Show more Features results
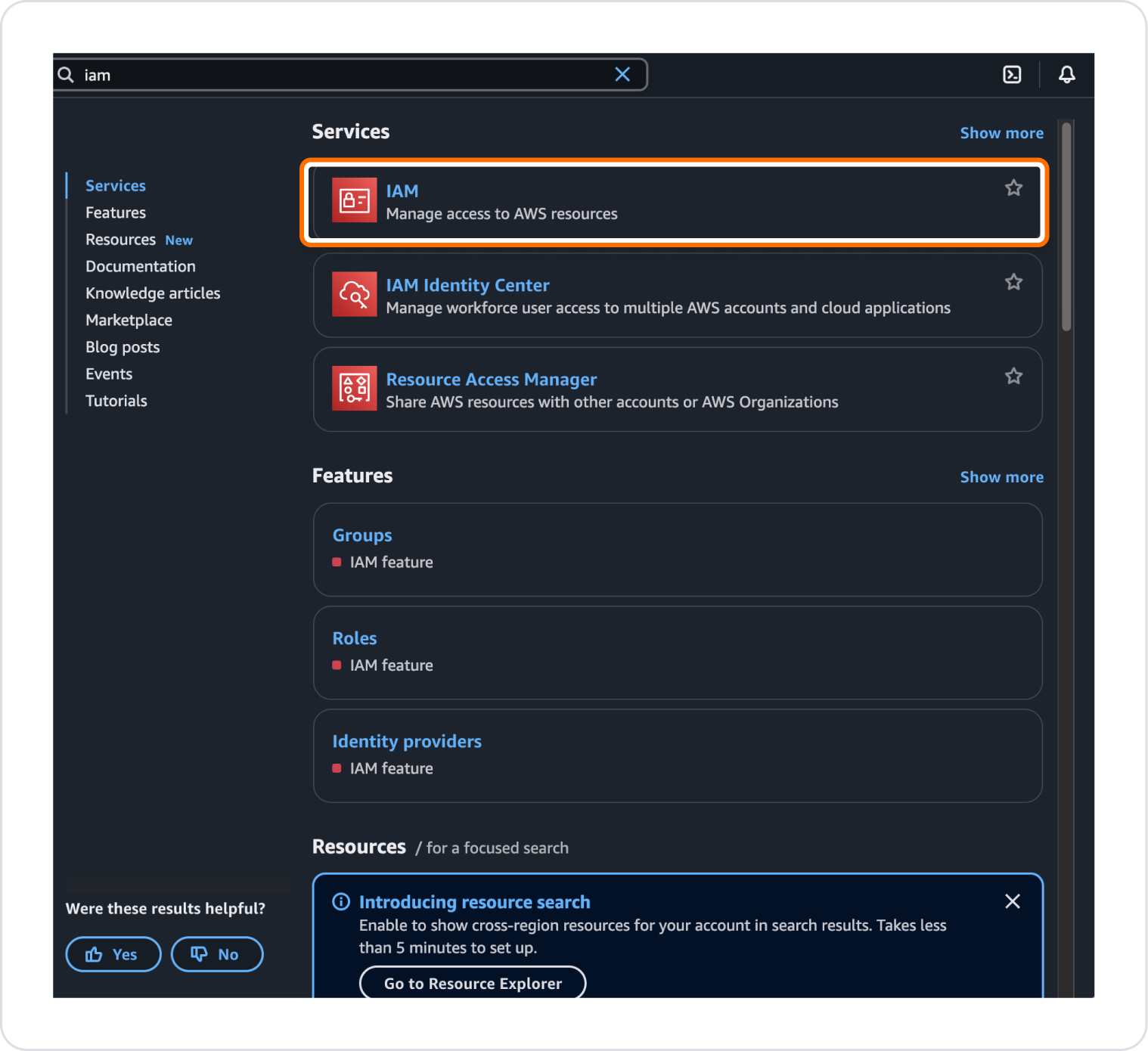This screenshot has width=1148, height=1051. (x=1001, y=477)
